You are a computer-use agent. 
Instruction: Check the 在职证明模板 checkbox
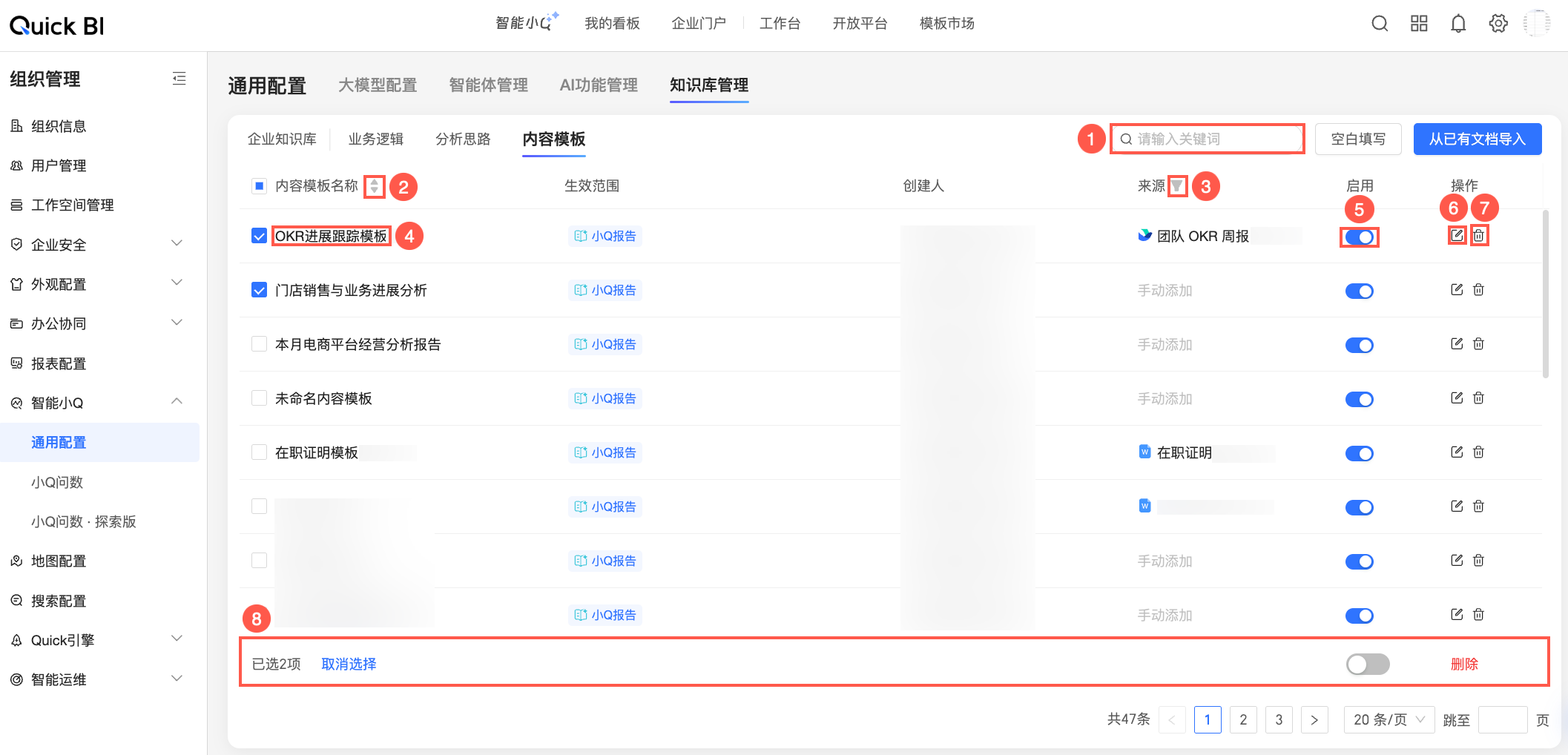[259, 452]
